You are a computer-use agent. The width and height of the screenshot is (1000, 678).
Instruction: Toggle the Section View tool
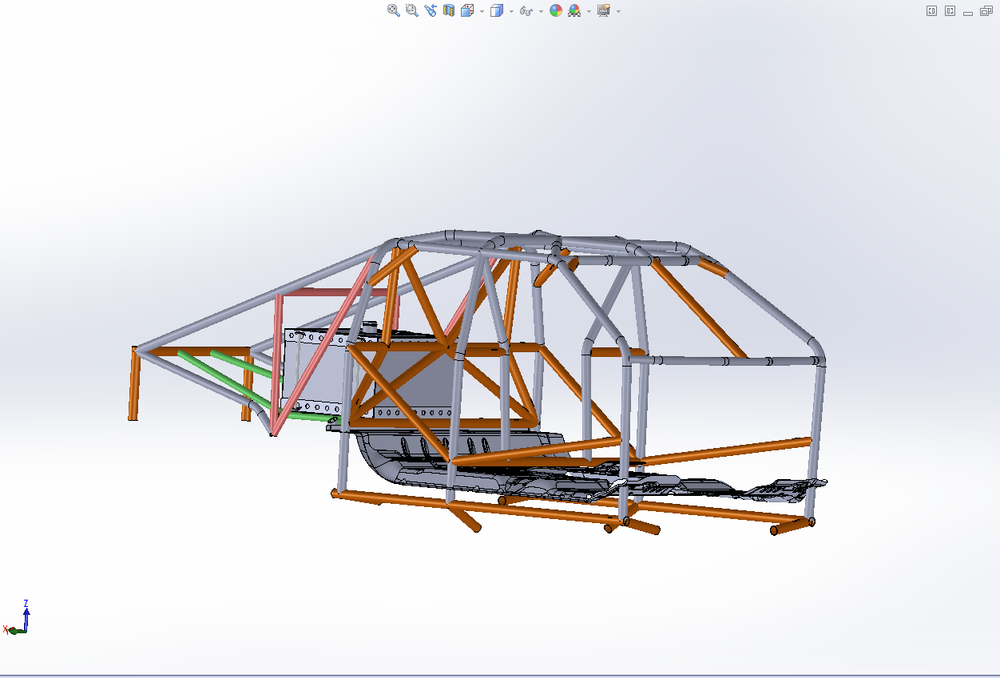click(x=448, y=10)
